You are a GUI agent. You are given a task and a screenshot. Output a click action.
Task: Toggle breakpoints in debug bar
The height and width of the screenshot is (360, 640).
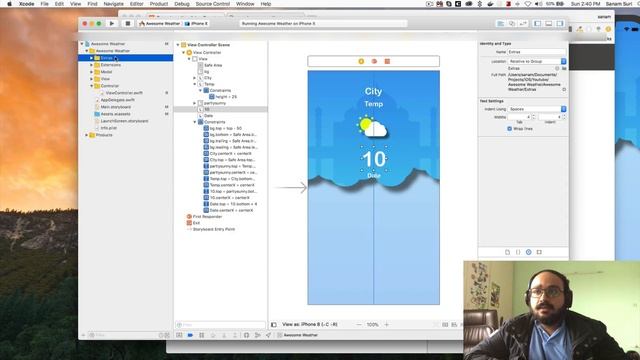click(x=190, y=335)
